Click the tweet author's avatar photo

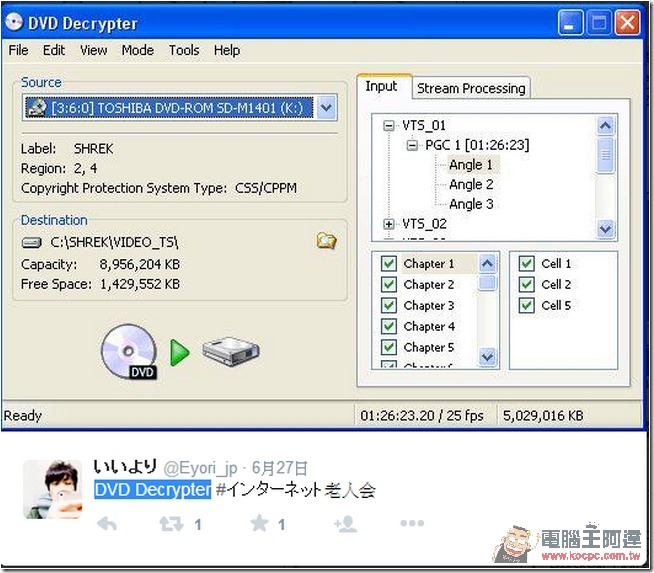point(53,489)
